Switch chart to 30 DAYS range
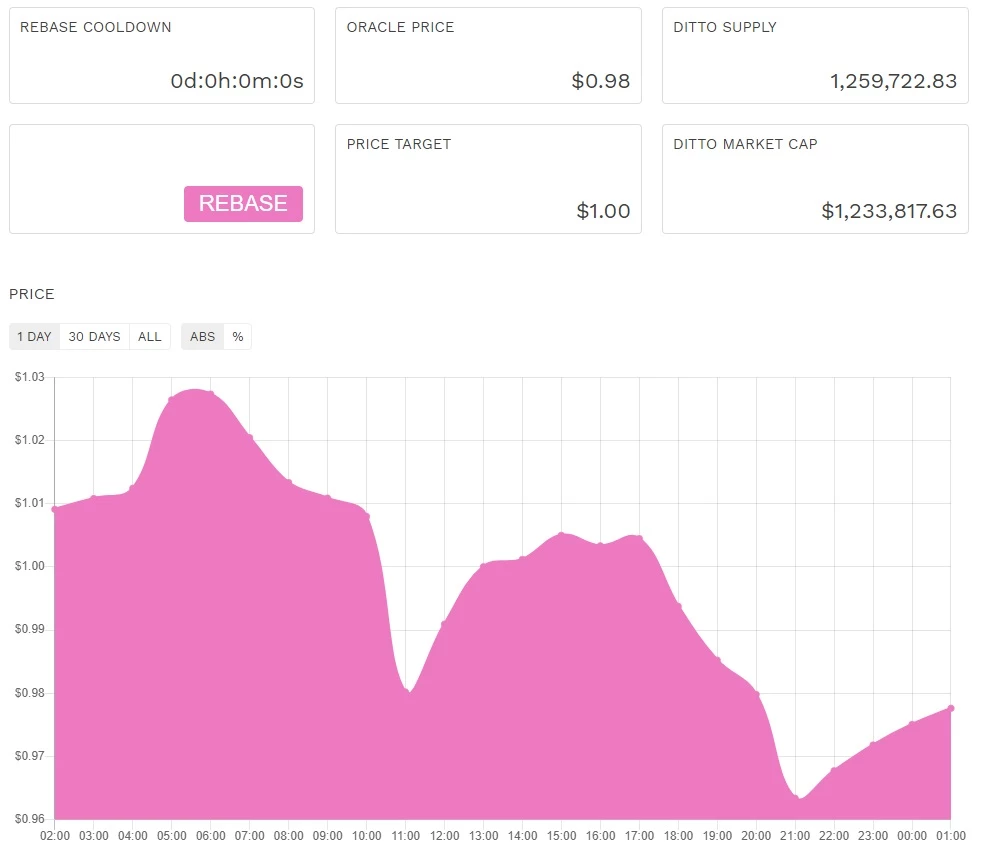The height and width of the screenshot is (850, 982). pos(95,336)
